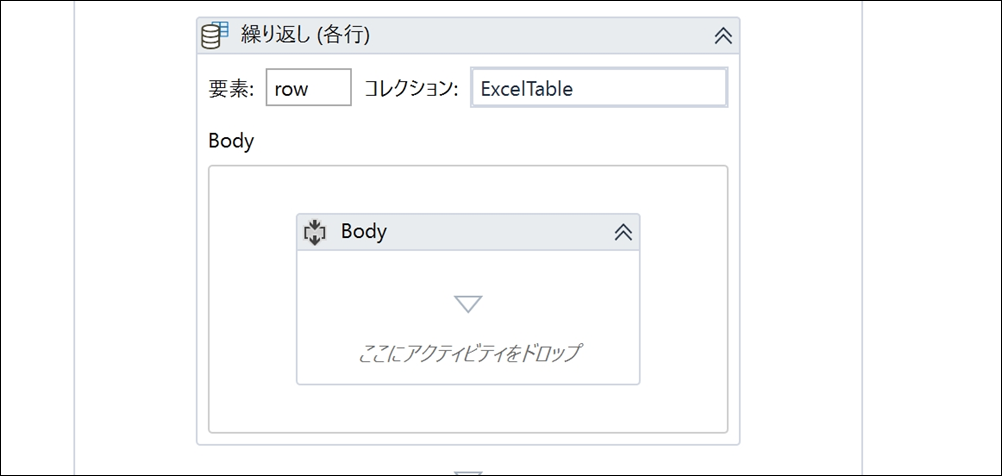Select the inner Body sequence title
The width and height of the screenshot is (1002, 476).
point(364,231)
